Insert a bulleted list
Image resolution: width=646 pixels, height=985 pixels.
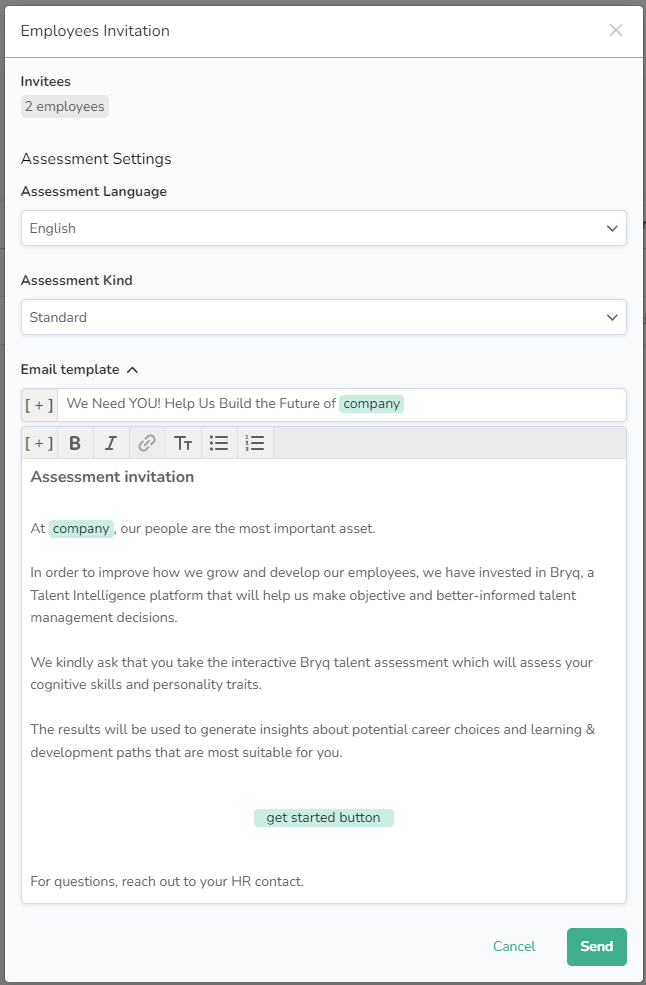coord(219,443)
